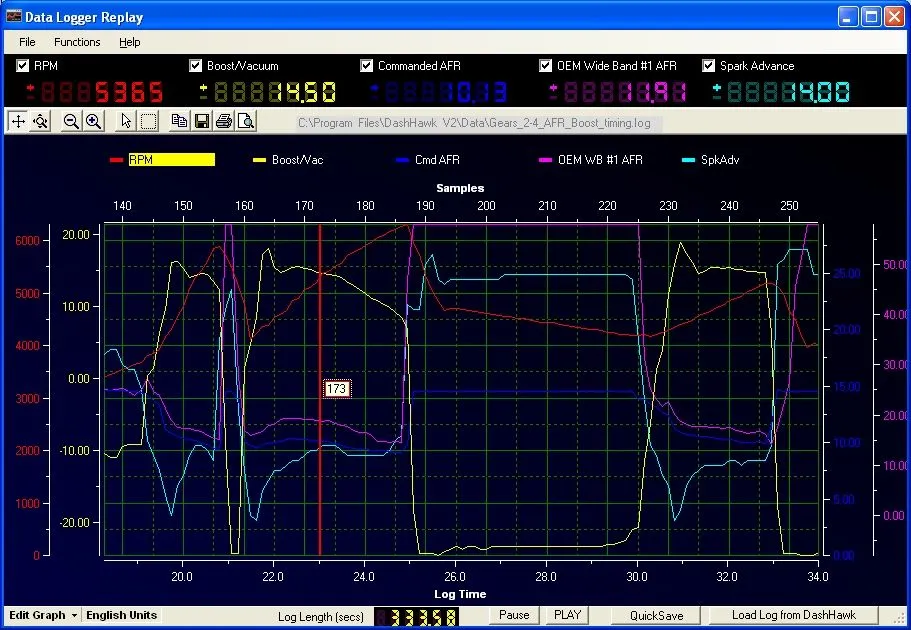The width and height of the screenshot is (911, 630).
Task: Print the graph with printer icon
Action: [223, 121]
